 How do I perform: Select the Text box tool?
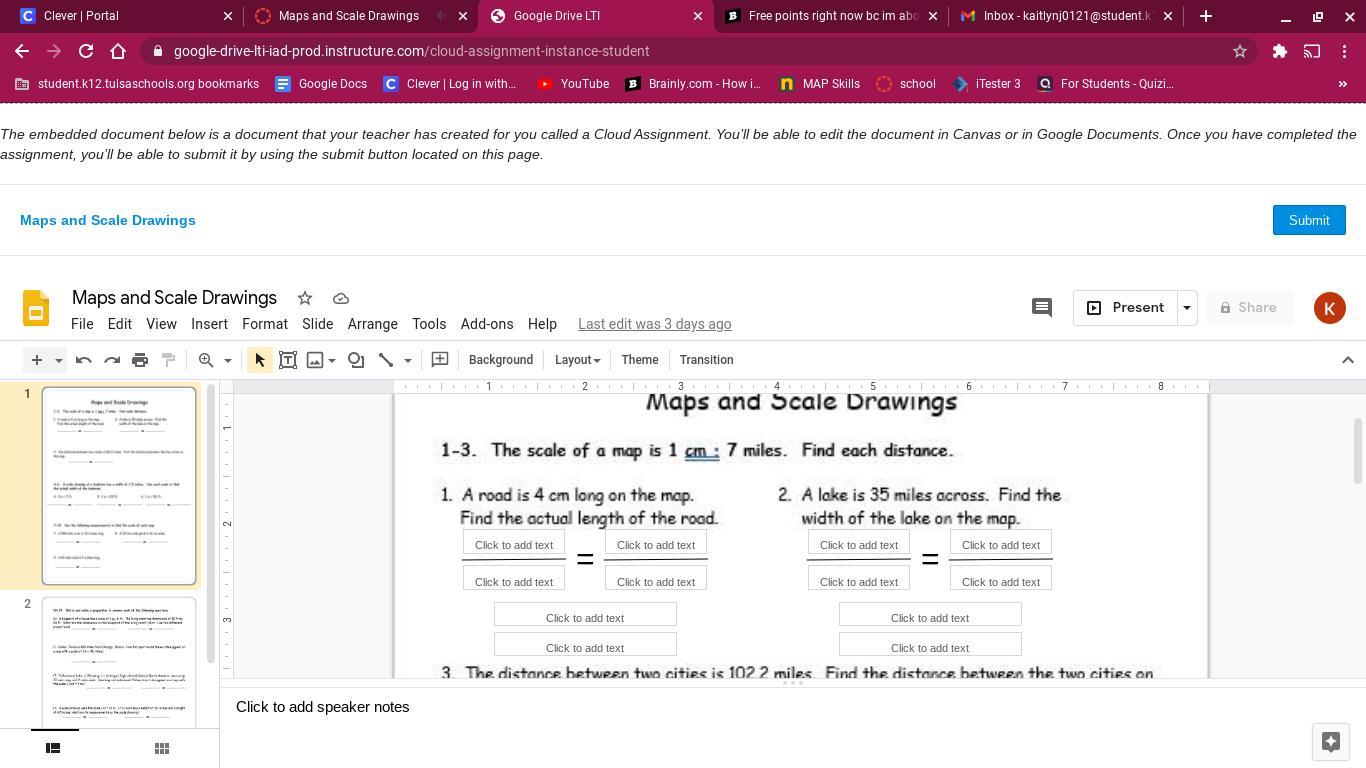tap(288, 360)
